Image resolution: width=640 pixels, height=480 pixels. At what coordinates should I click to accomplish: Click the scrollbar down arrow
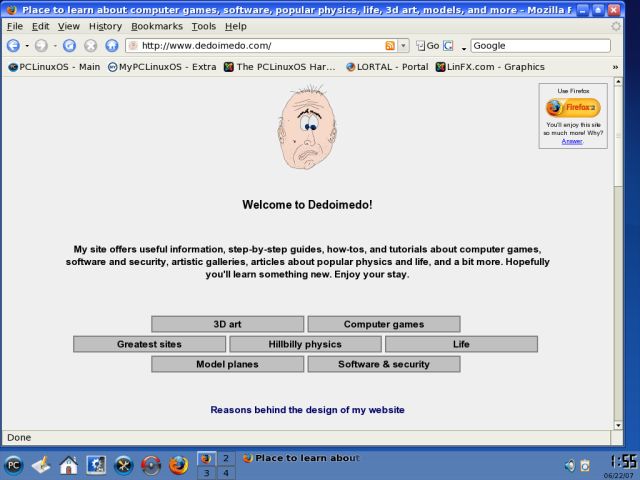tap(618, 425)
